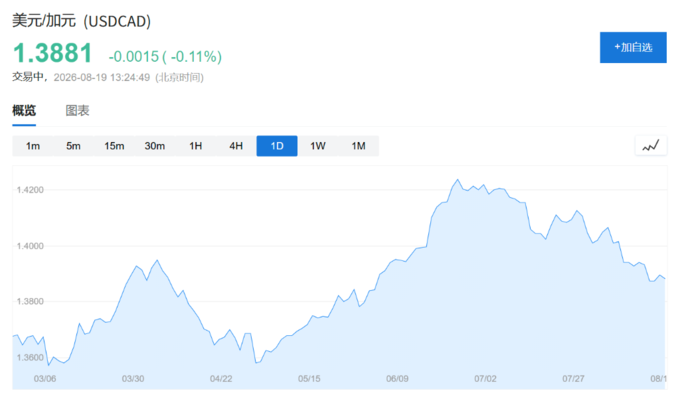This screenshot has width=680, height=395.
Task: Click the -0.0015 (-0.11%) change value
Action: tap(165, 56)
